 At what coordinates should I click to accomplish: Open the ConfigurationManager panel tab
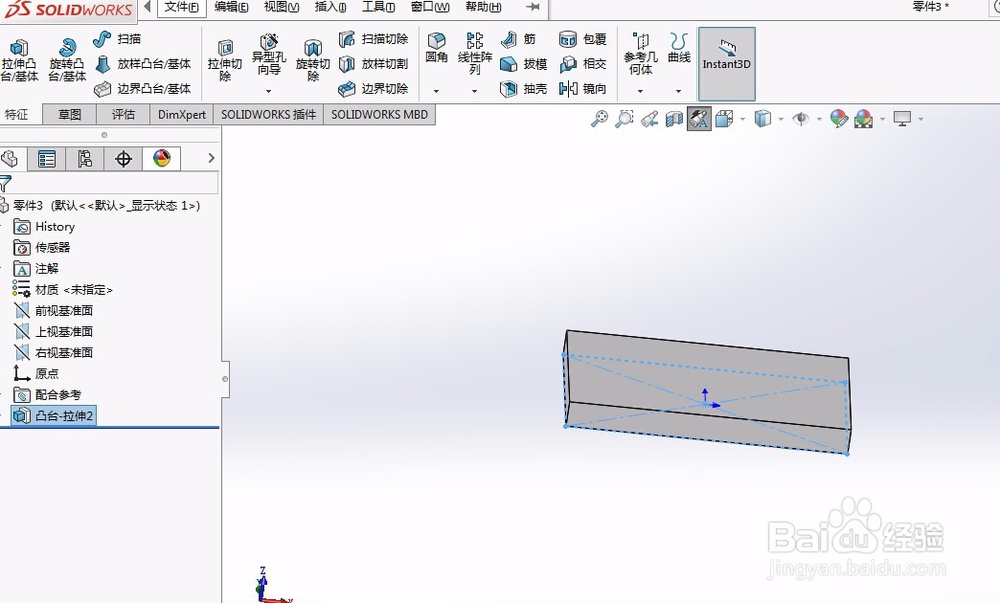(x=85, y=159)
